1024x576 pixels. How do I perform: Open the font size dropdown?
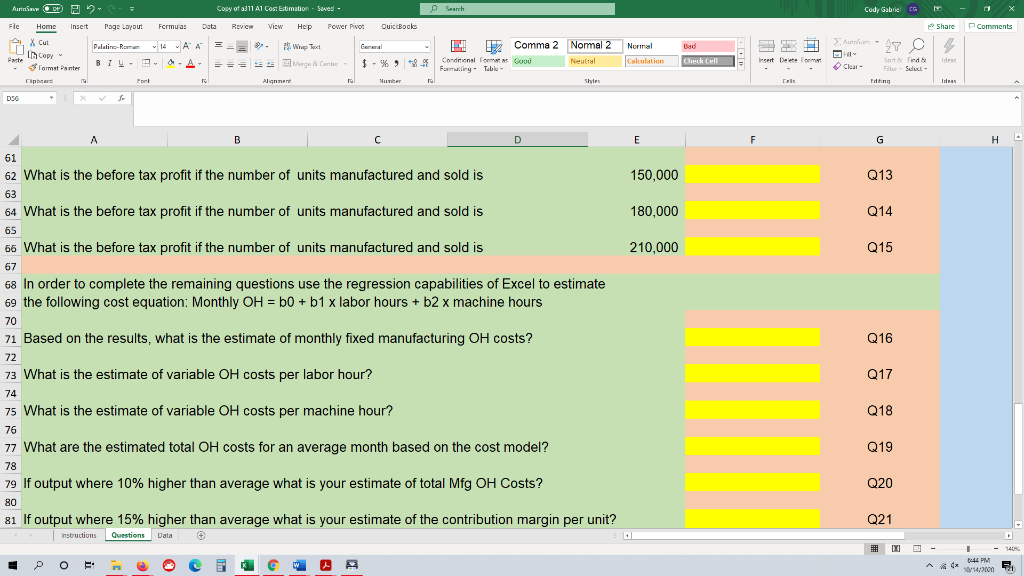pos(177,47)
